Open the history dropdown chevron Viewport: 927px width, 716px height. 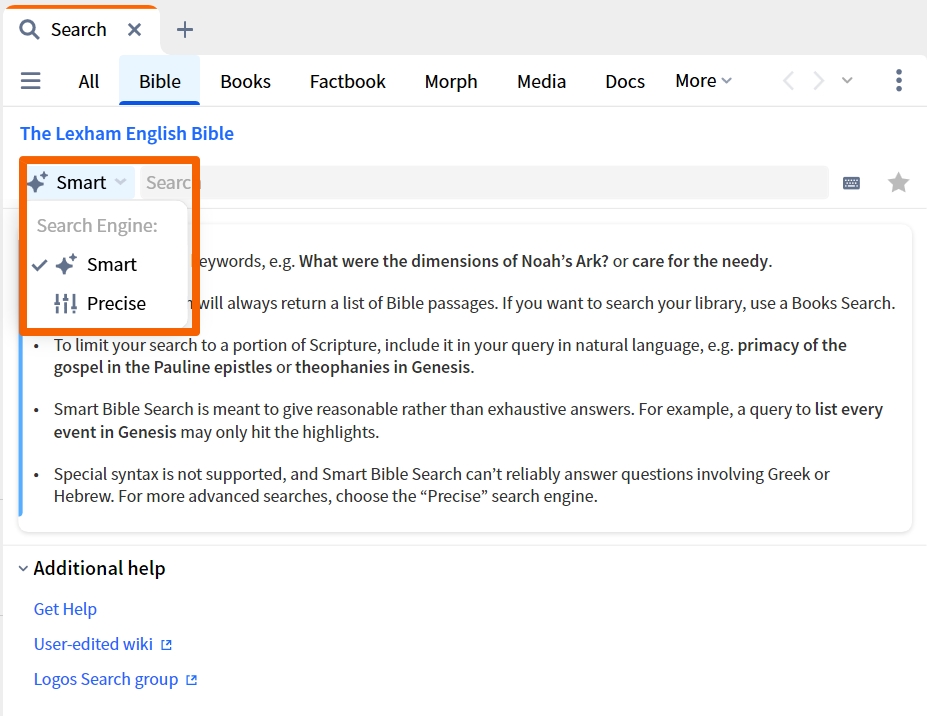[847, 80]
